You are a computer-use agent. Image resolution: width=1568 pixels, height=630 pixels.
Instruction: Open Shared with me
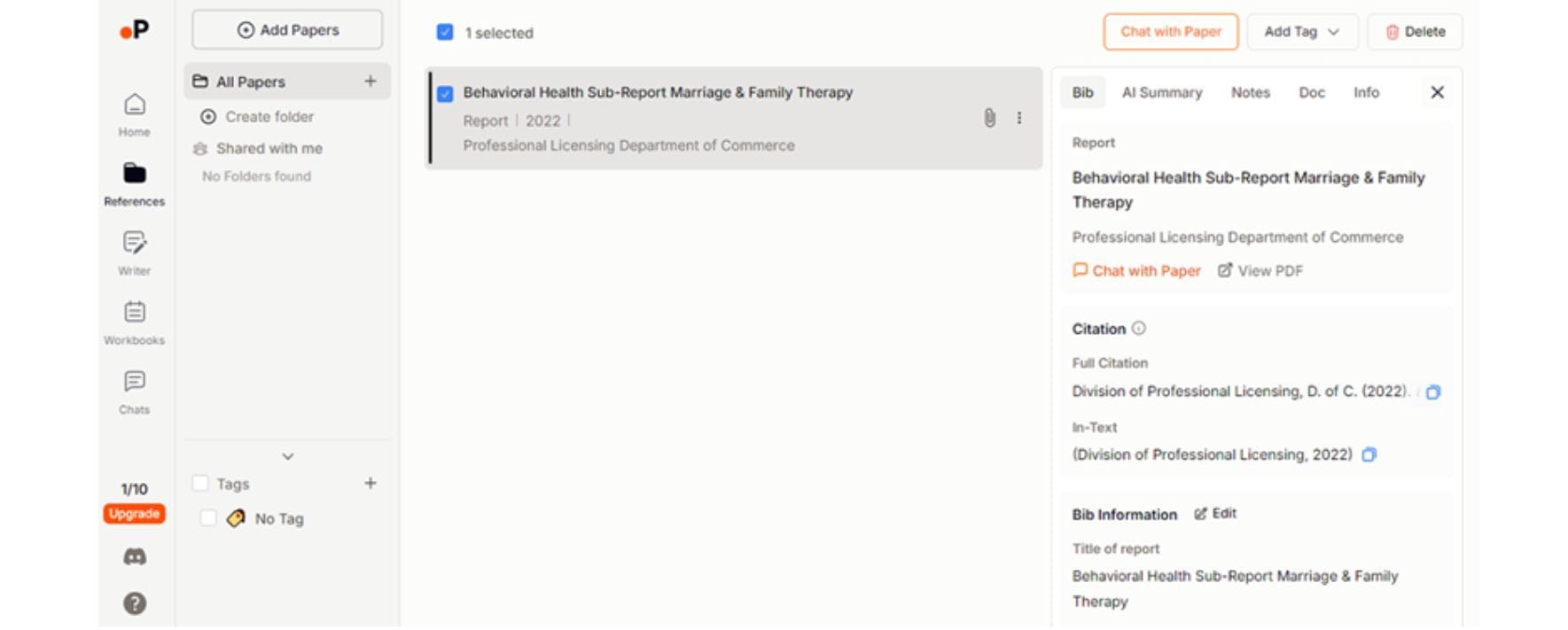pyautogui.click(x=258, y=149)
